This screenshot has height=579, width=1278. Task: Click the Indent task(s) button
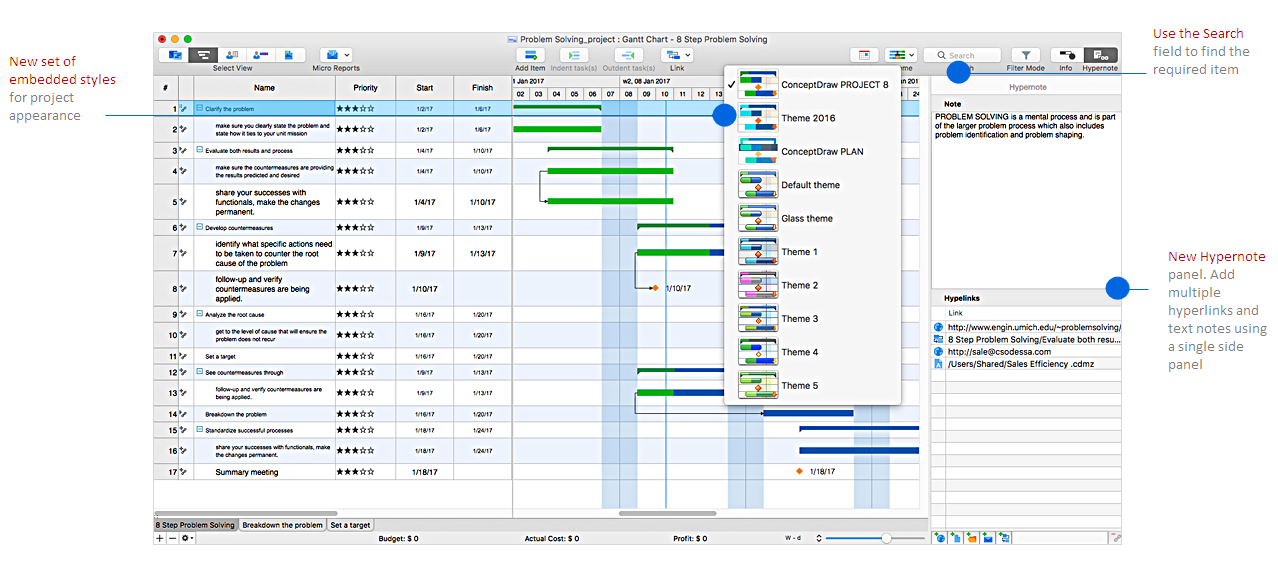573,55
